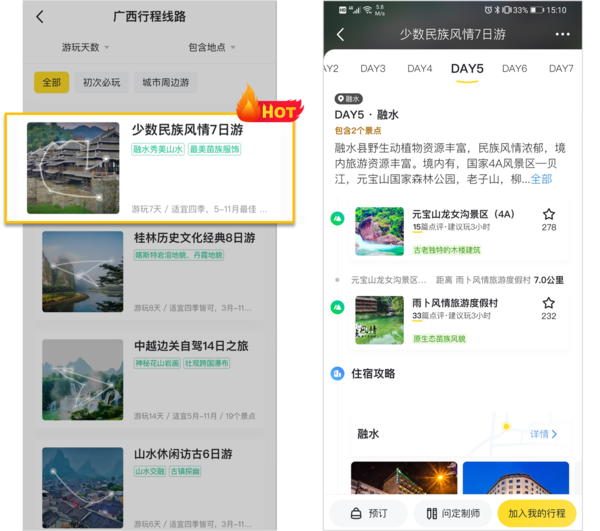600x531 pixels.
Task: Tap the 问定制师 button
Action: click(452, 513)
